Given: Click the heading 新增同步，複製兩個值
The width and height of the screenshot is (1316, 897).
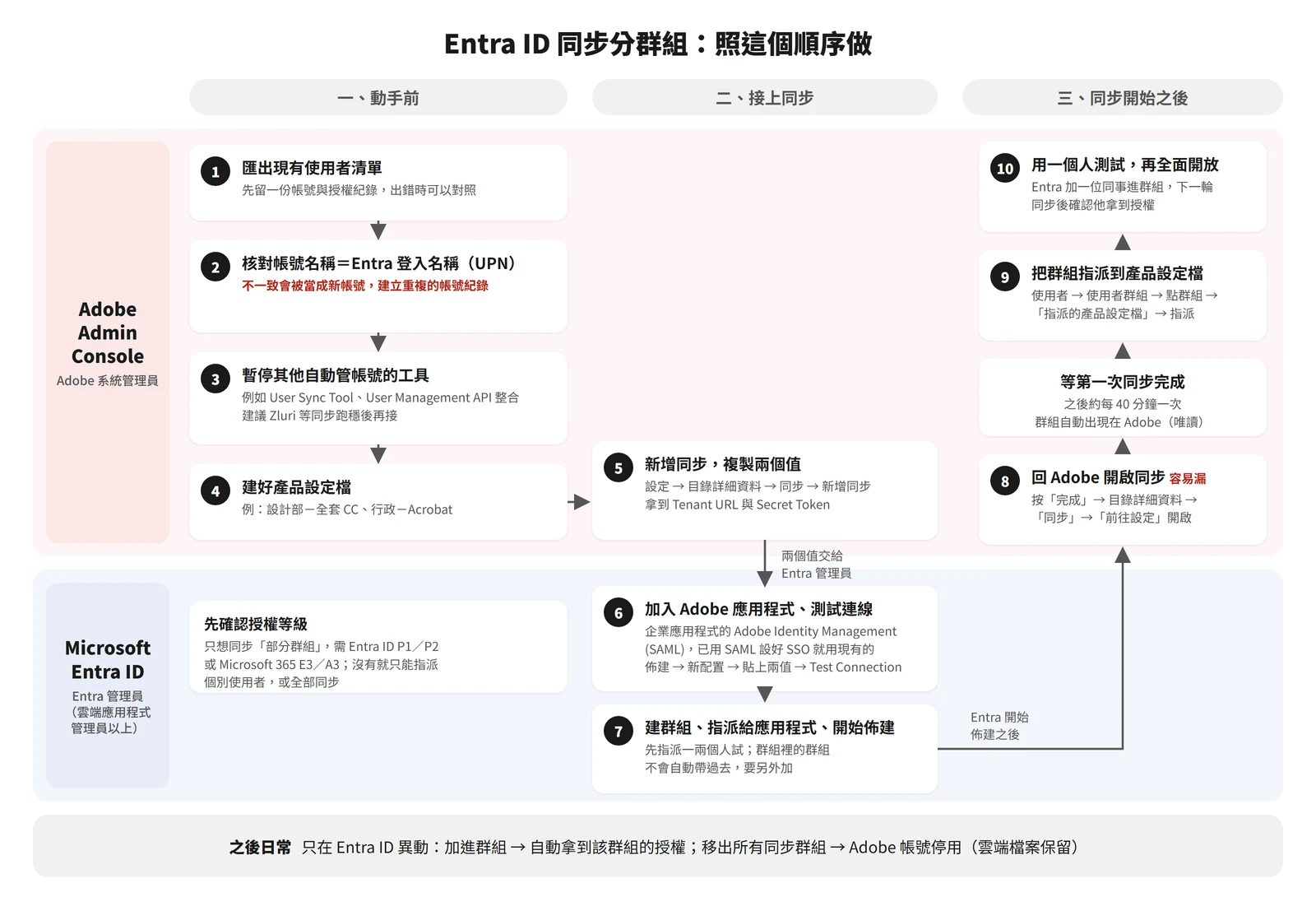Looking at the screenshot, I should coord(722,464).
